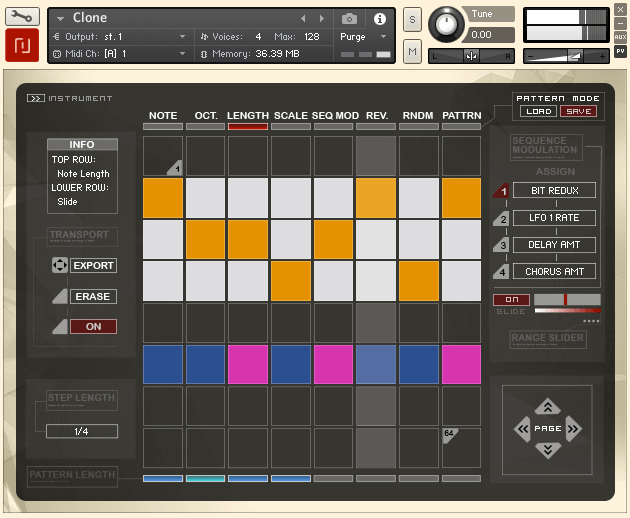This screenshot has height=518, width=630.
Task: Click the drag icon beside EXPORT
Action: click(59, 266)
